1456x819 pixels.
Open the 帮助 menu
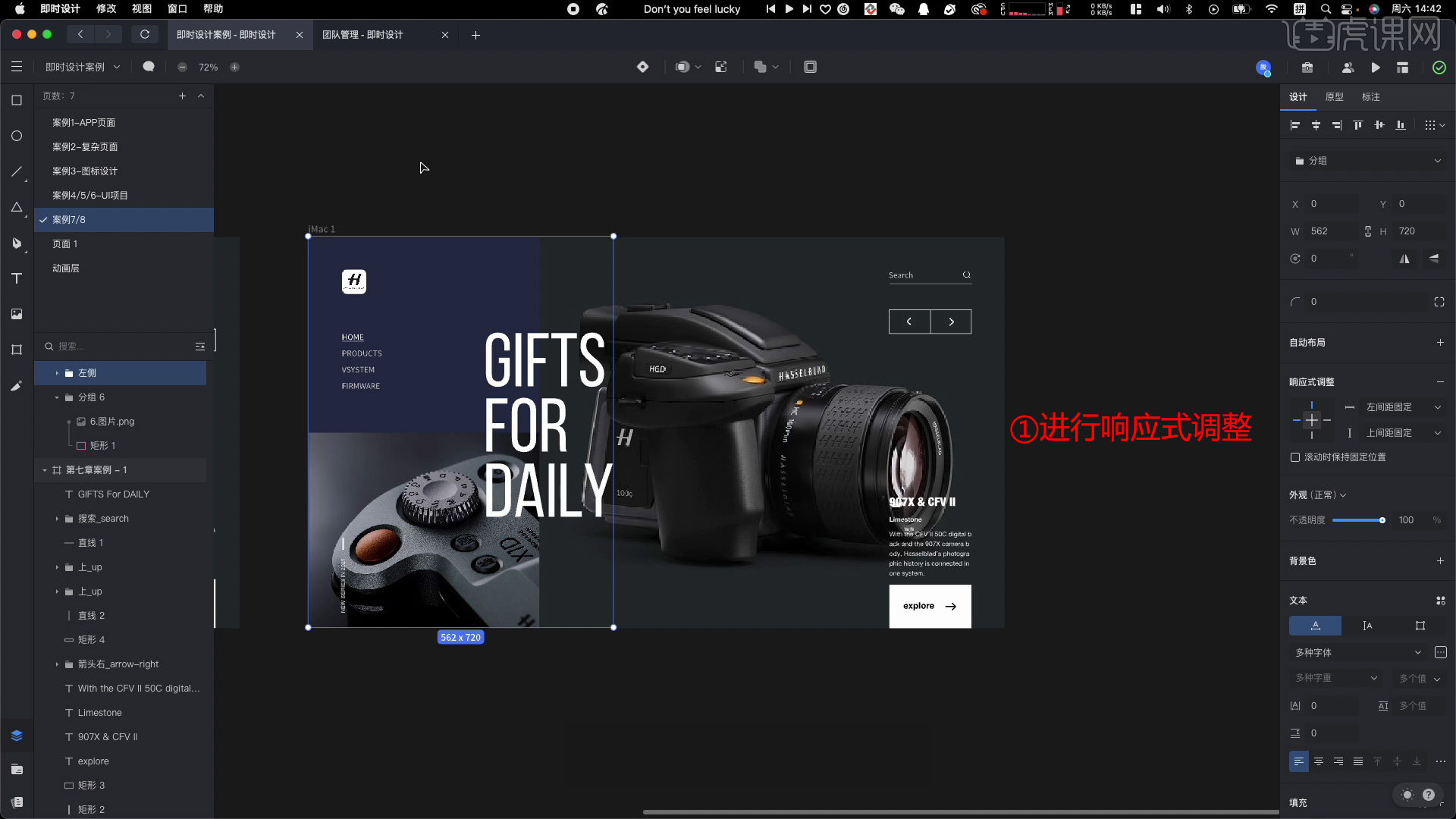click(213, 9)
